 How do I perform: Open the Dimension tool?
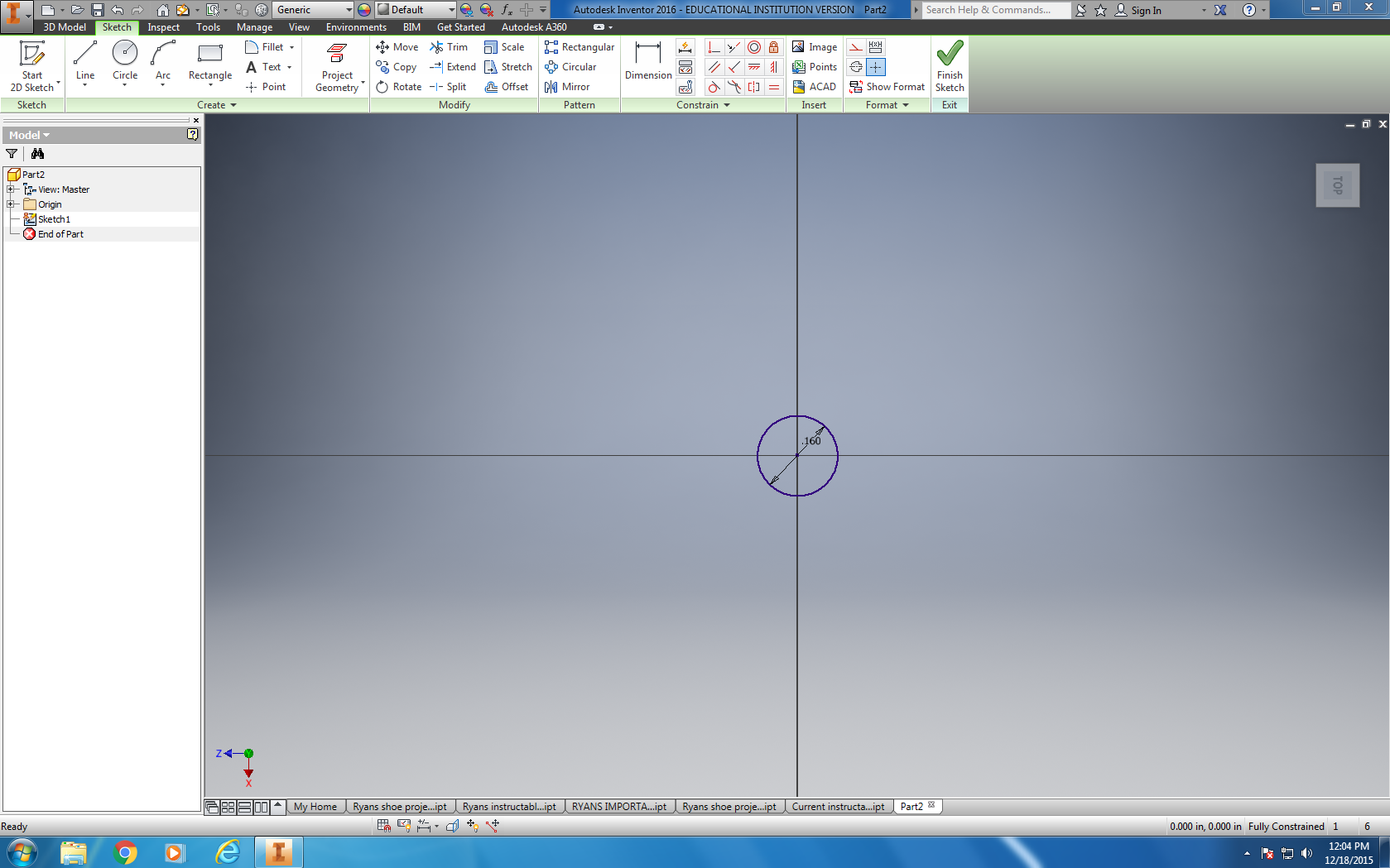(x=648, y=61)
